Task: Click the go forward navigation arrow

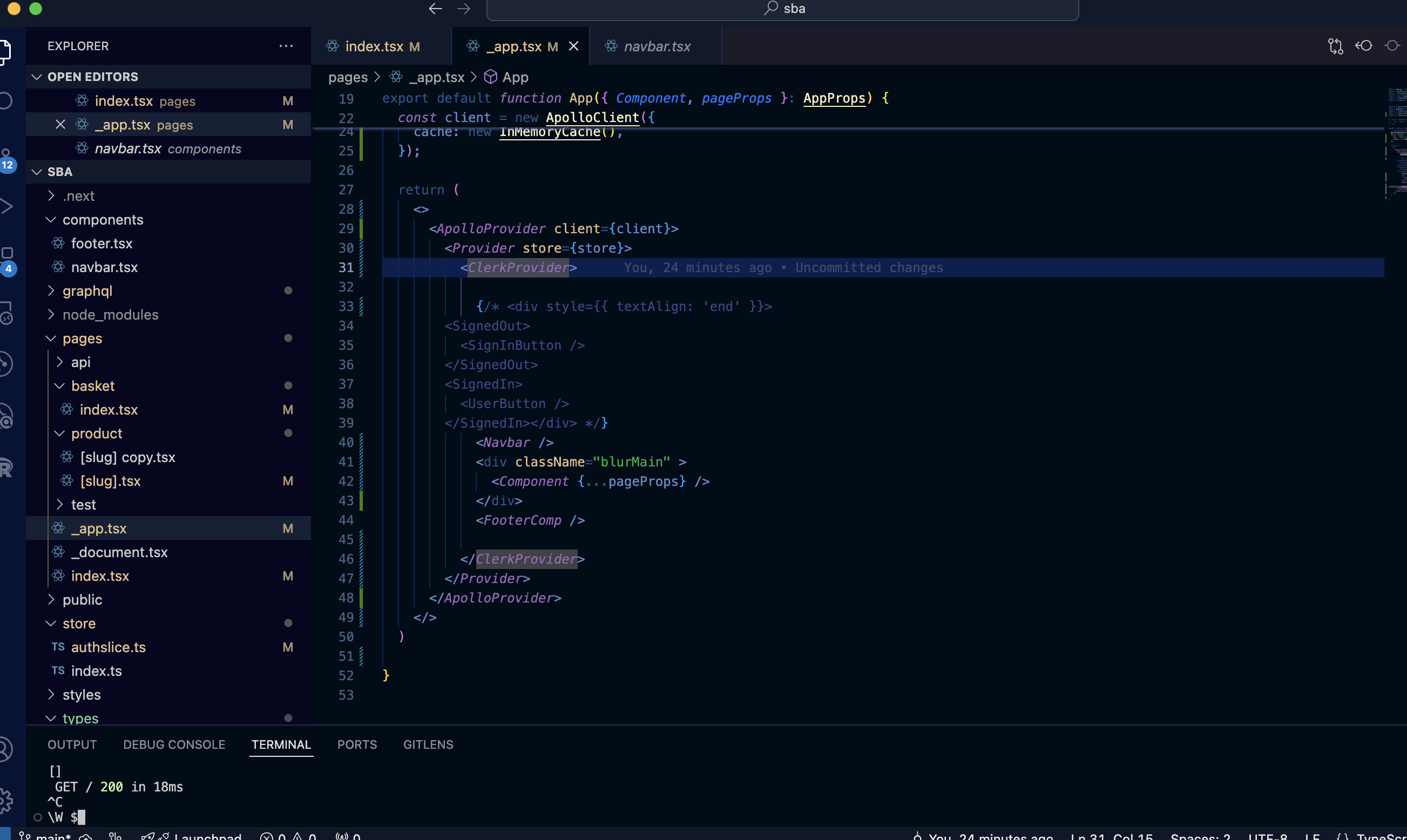Action: (464, 9)
